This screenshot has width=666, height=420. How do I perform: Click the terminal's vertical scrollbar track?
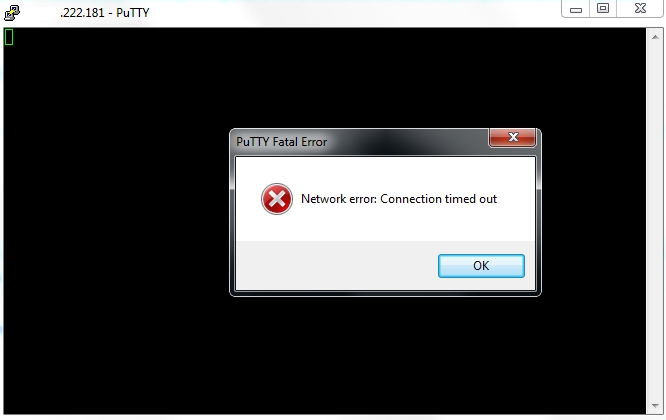655,221
